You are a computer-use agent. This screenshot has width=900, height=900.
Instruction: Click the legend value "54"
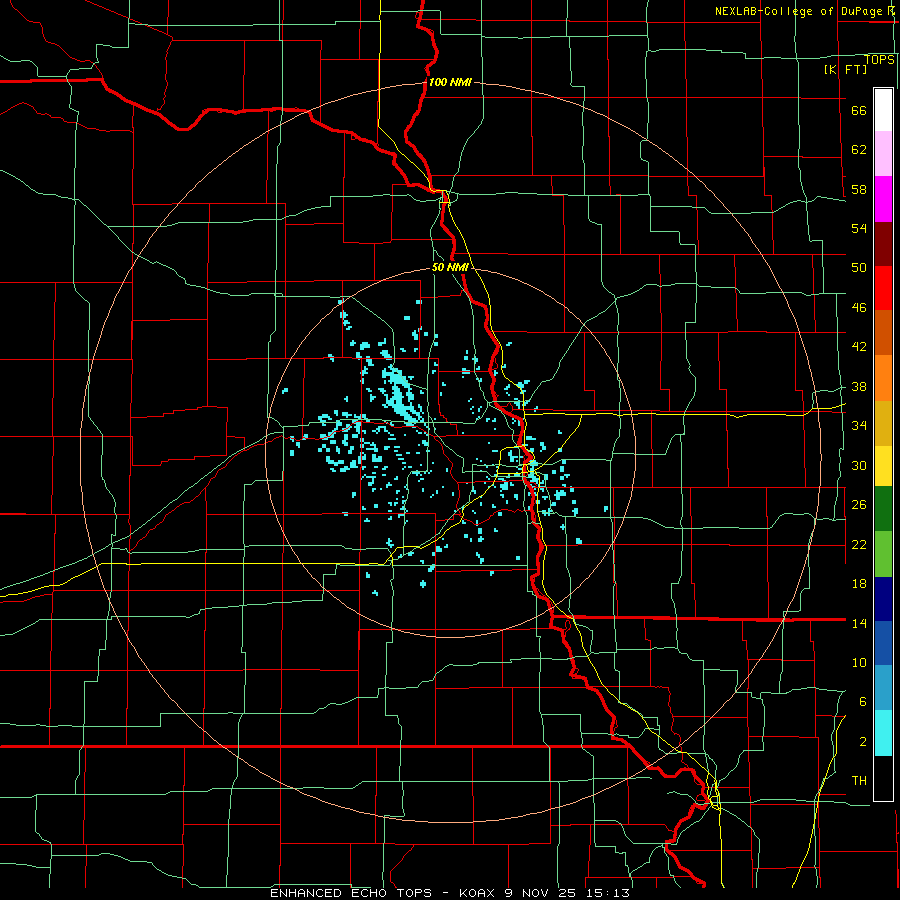tap(859, 228)
